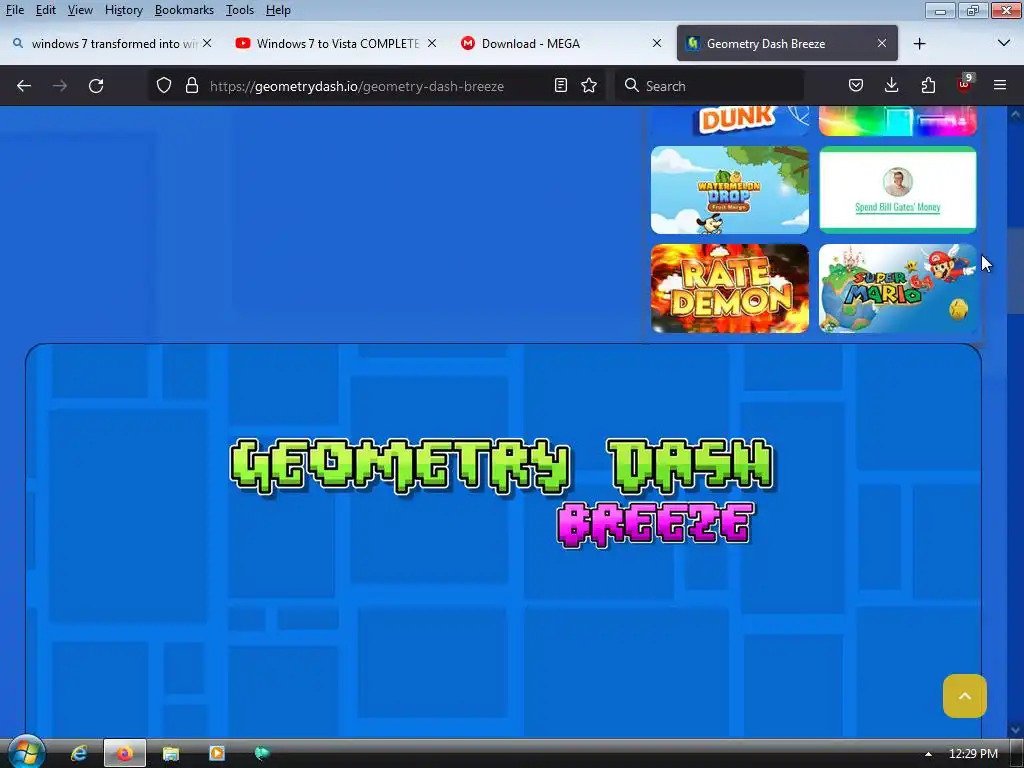Image resolution: width=1024 pixels, height=768 pixels.
Task: Click scrollbar down arrow
Action: click(x=1016, y=729)
